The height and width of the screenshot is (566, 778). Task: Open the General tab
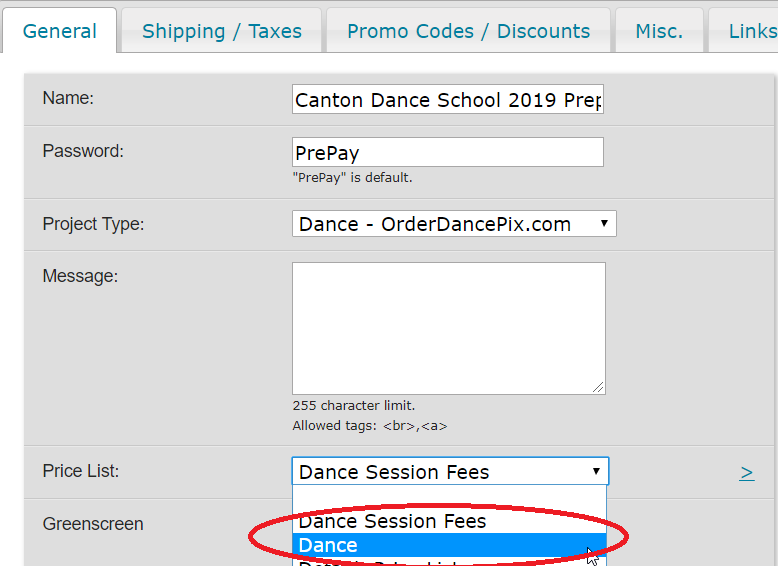(60, 31)
